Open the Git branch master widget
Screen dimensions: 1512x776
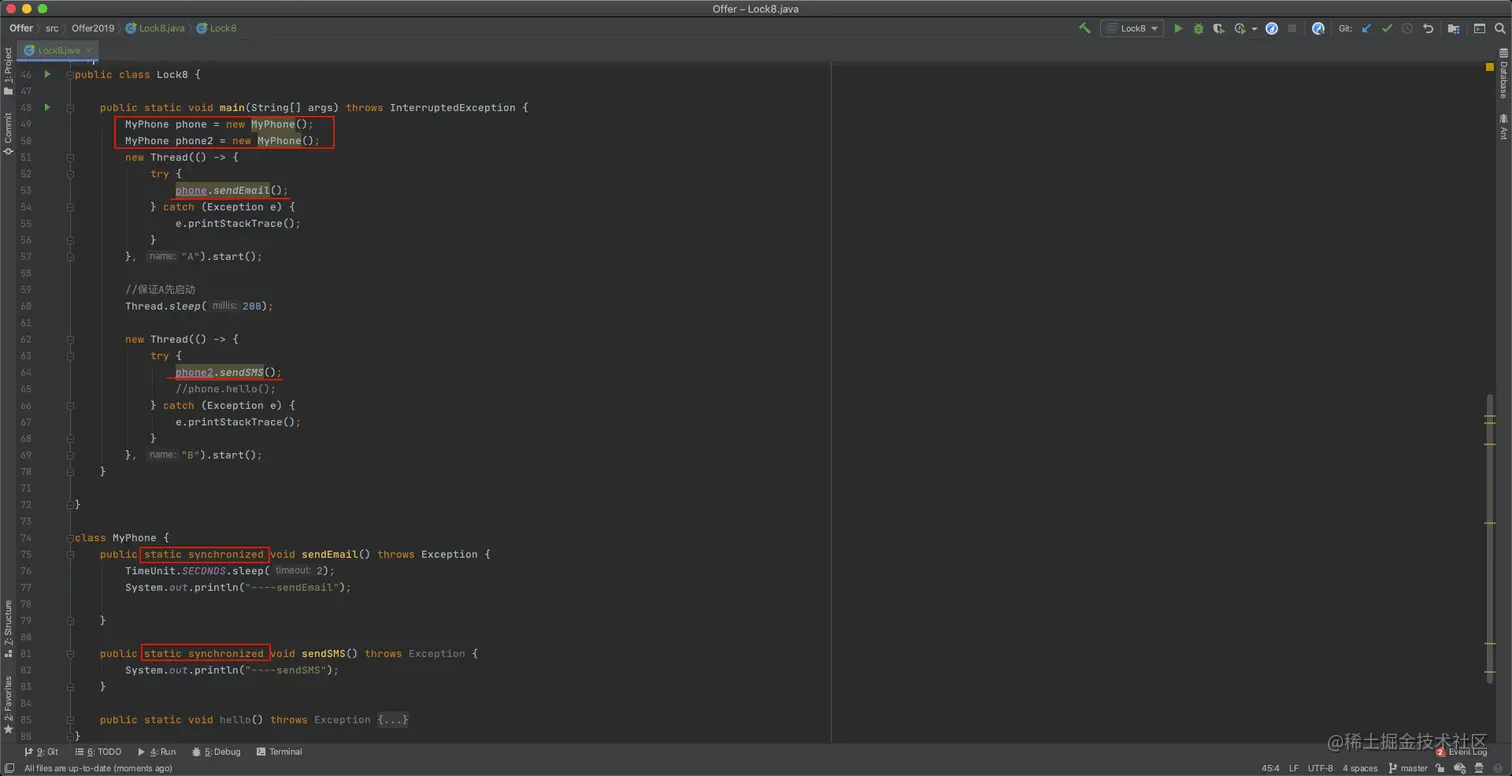1408,768
